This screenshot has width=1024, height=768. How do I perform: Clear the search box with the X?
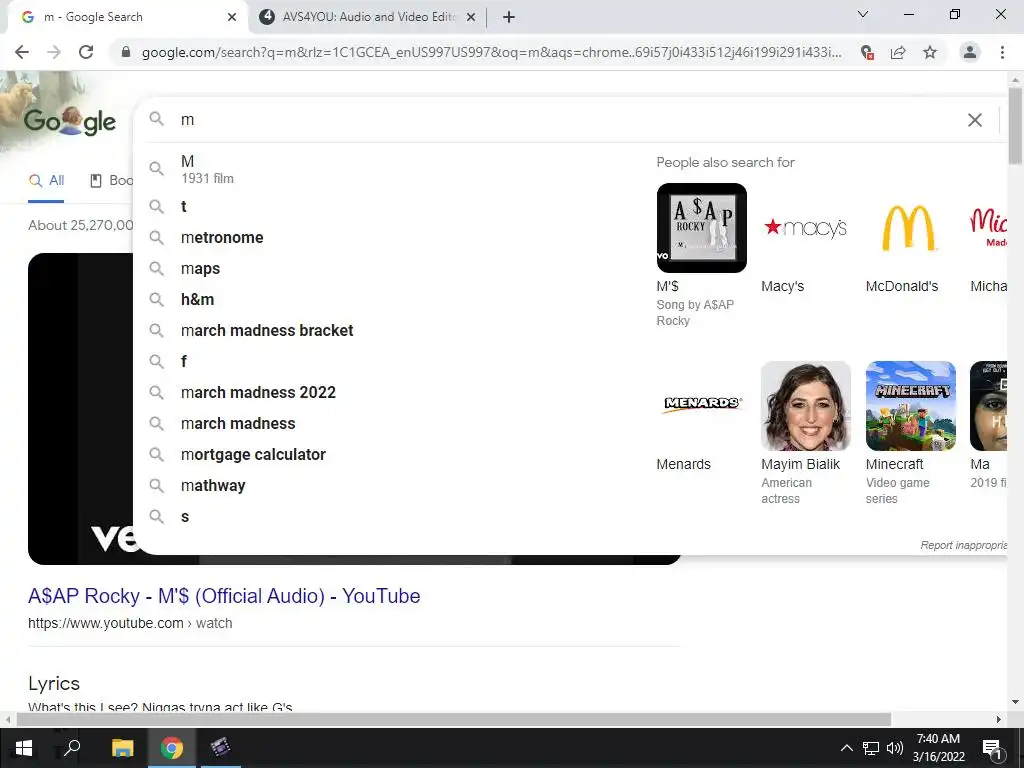[x=974, y=120]
